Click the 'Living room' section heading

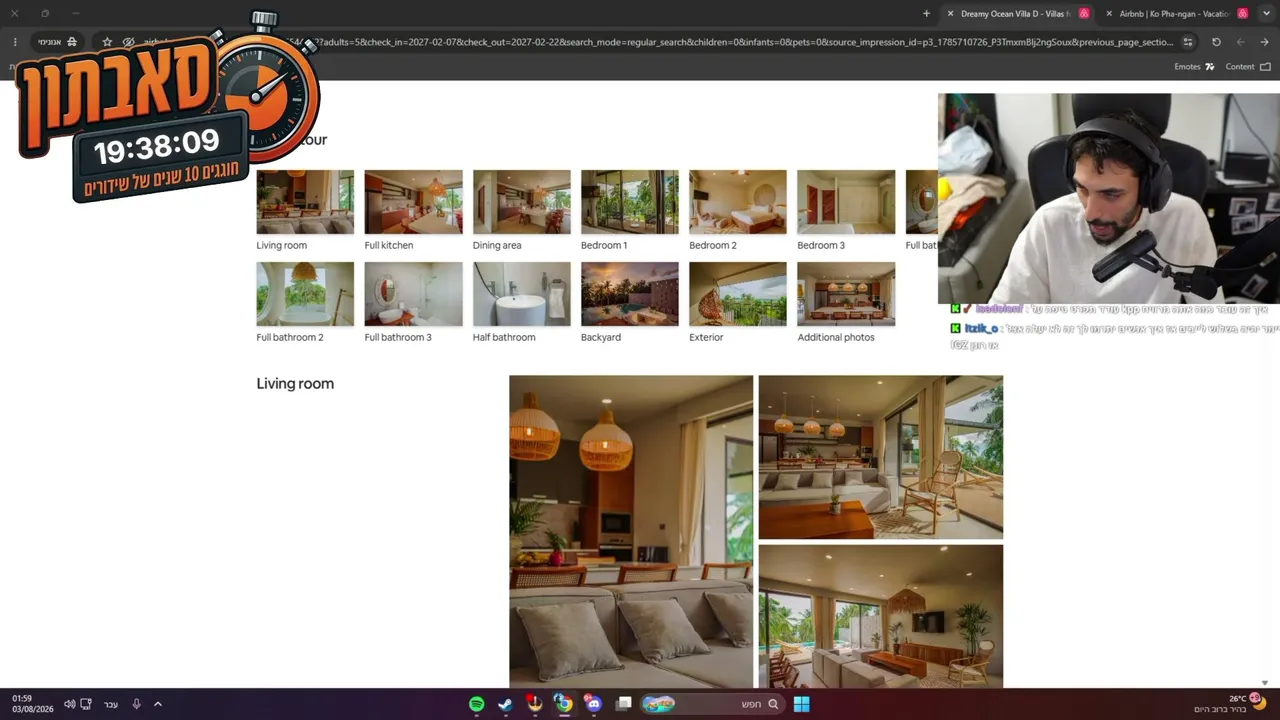(295, 383)
